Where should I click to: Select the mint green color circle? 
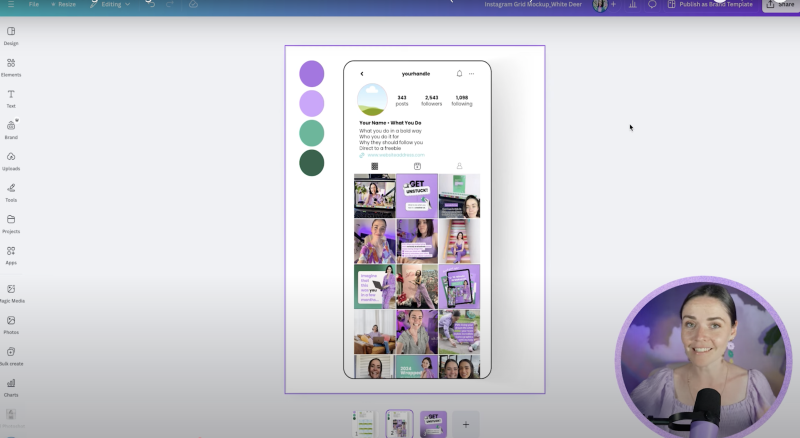[312, 133]
